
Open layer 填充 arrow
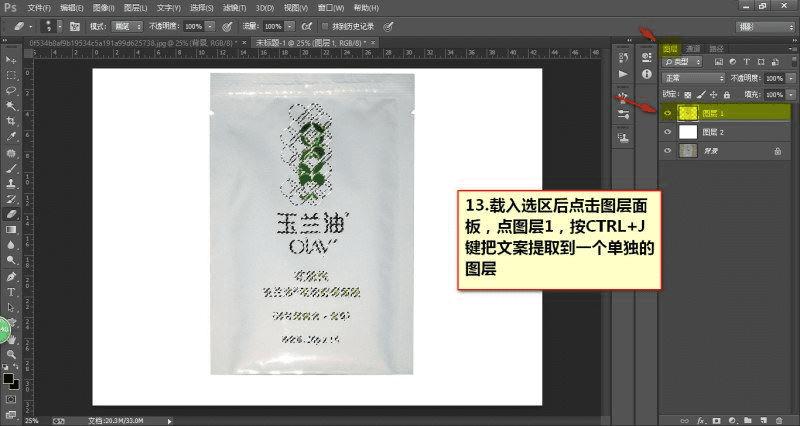pyautogui.click(x=791, y=95)
